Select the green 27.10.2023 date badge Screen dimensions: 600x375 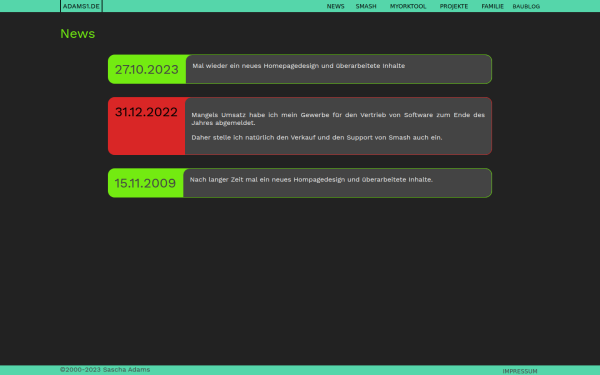pyautogui.click(x=147, y=69)
